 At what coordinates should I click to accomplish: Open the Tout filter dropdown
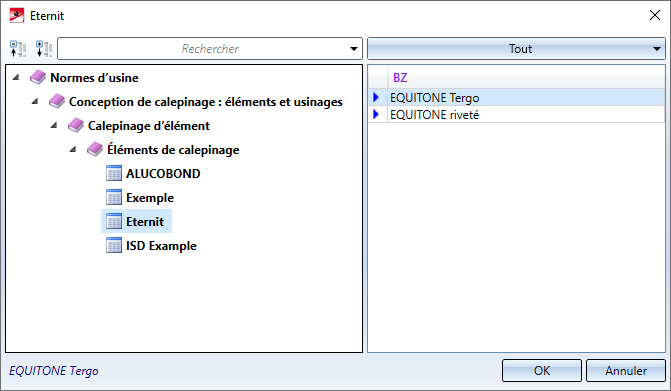coord(516,49)
